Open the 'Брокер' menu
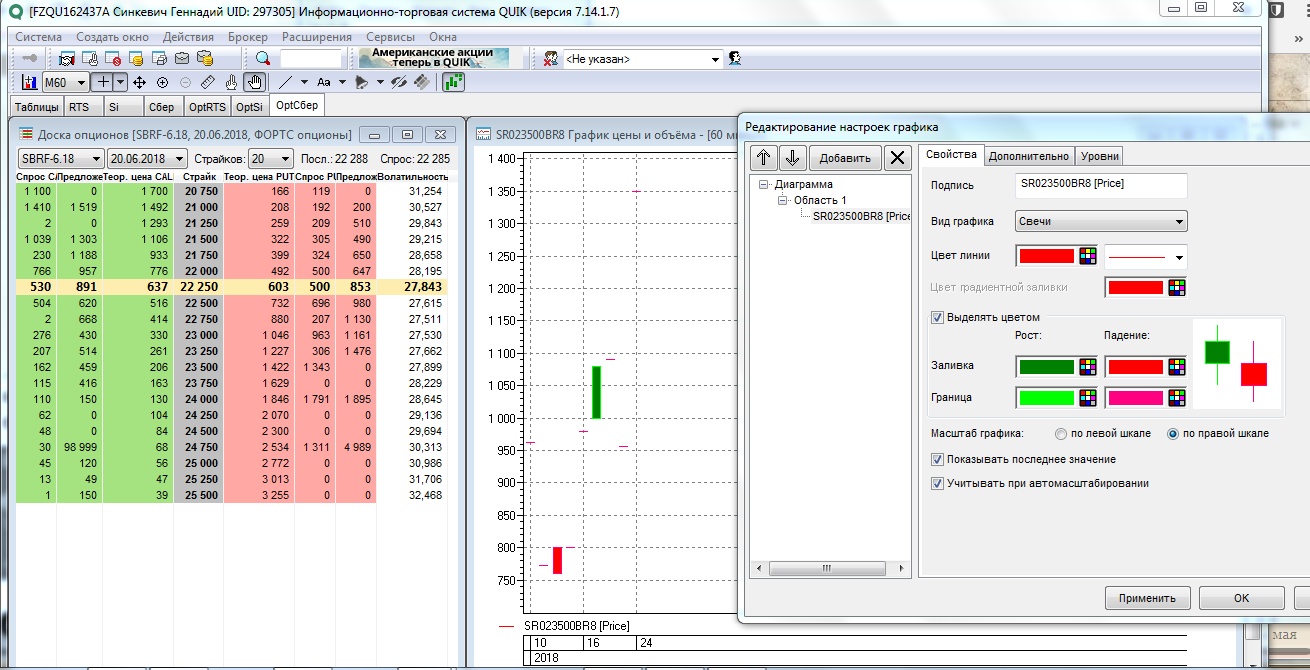This screenshot has height=670, width=1310. pyautogui.click(x=247, y=36)
